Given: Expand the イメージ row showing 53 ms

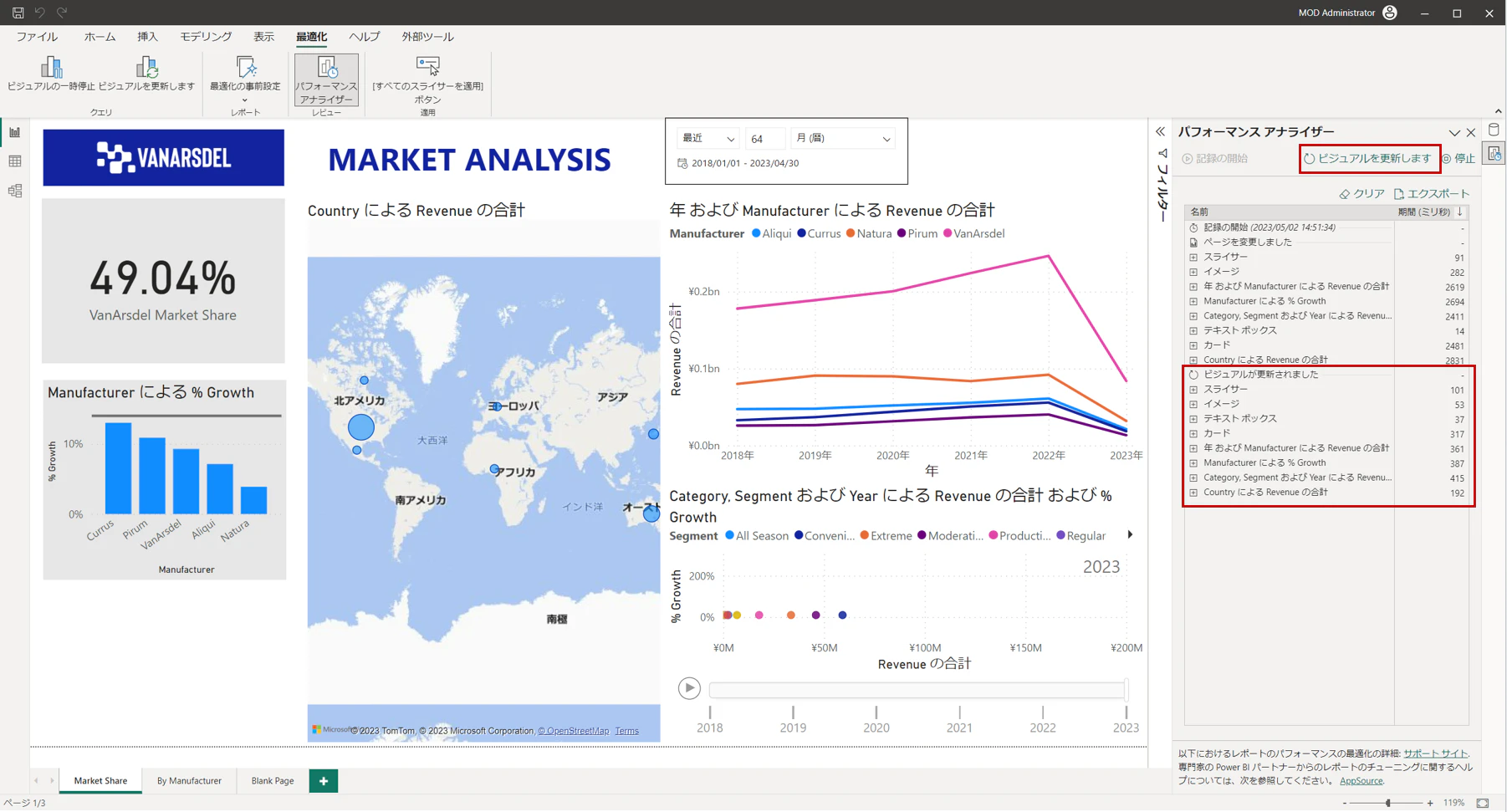Looking at the screenshot, I should click(1193, 405).
